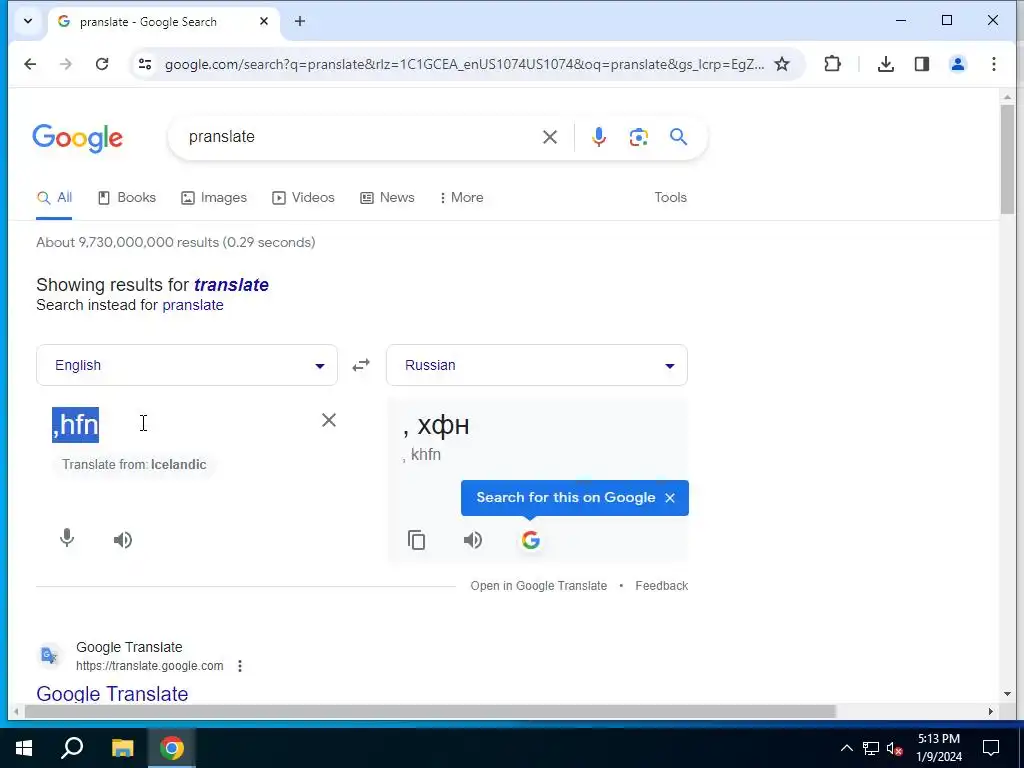This screenshot has height=768, width=1024.
Task: Click the corrected translate link
Action: pyautogui.click(x=231, y=285)
